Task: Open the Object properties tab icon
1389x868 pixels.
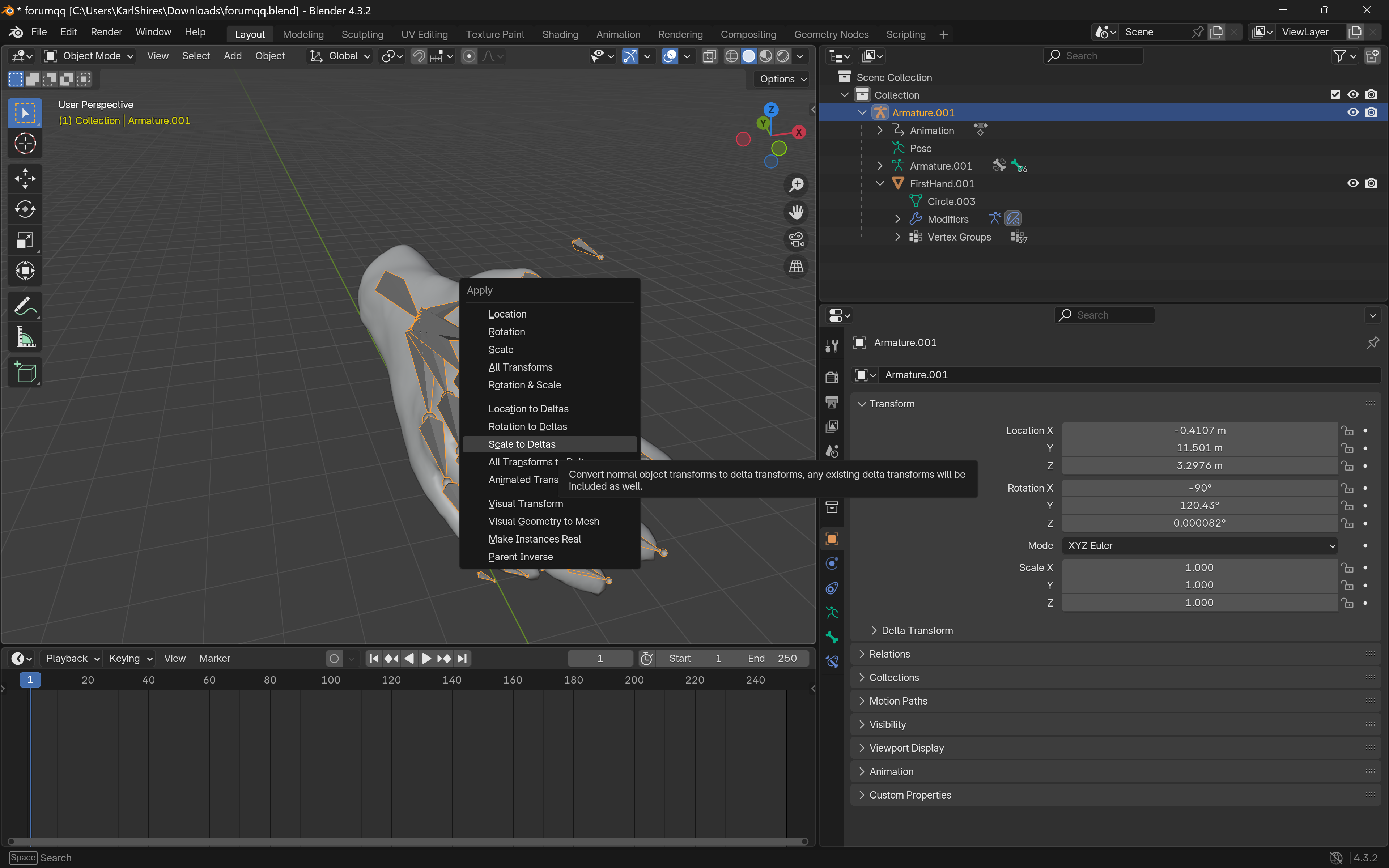Action: pos(832,539)
